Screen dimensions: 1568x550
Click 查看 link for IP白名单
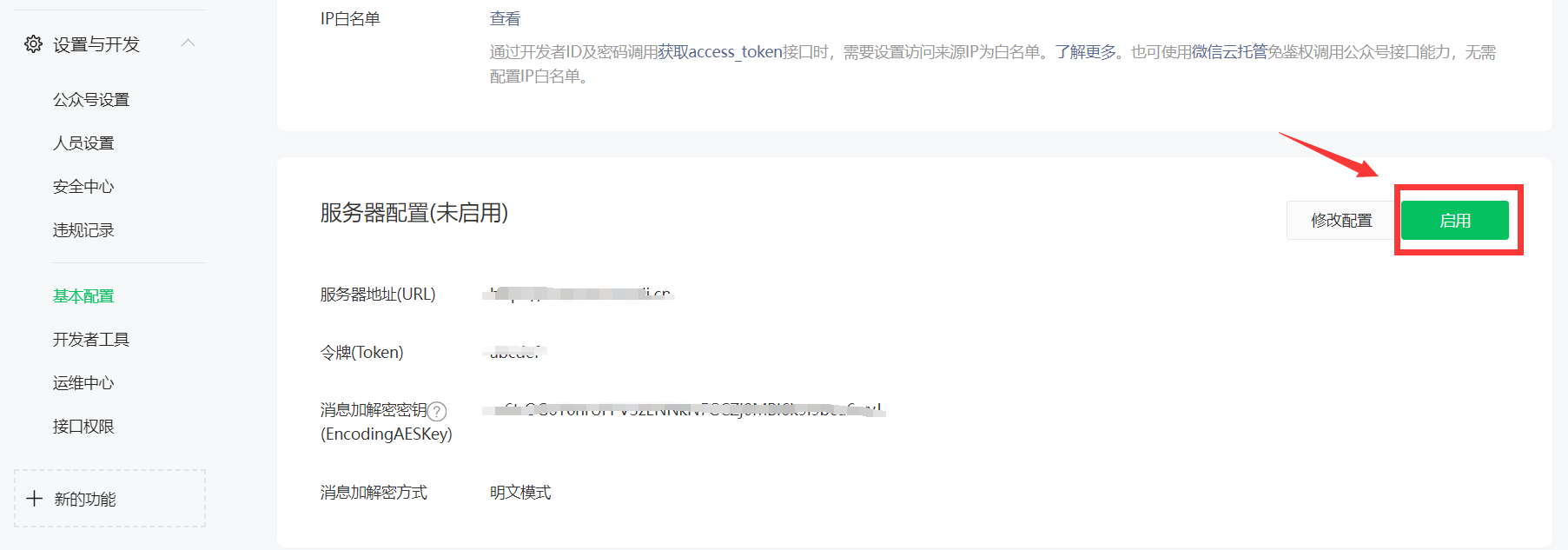coord(505,19)
